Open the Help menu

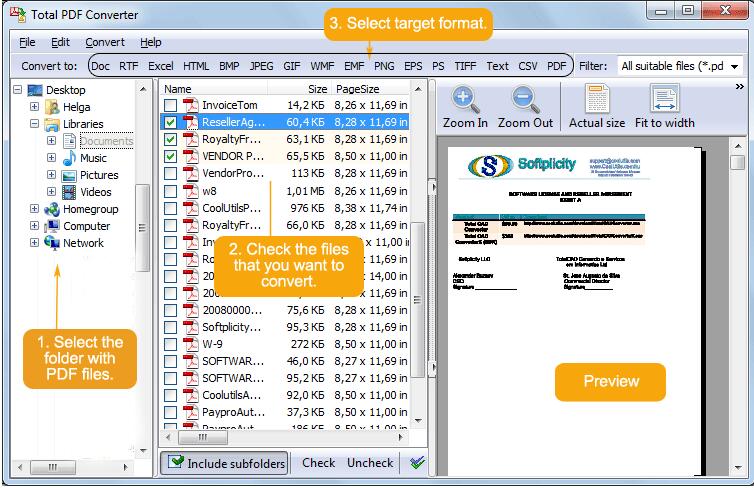point(151,42)
